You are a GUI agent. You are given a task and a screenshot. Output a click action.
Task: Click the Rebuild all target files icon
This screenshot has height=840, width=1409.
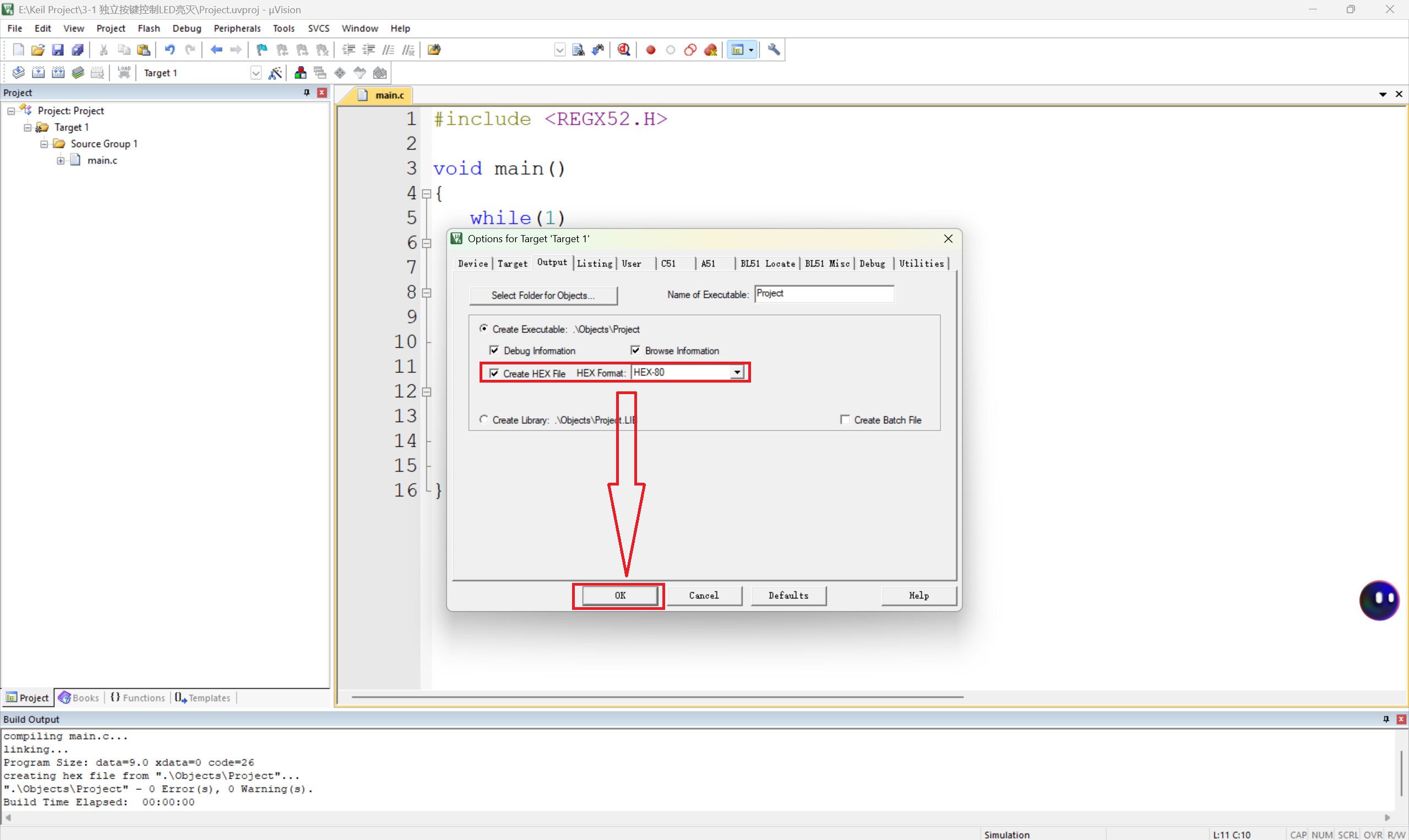click(x=58, y=73)
